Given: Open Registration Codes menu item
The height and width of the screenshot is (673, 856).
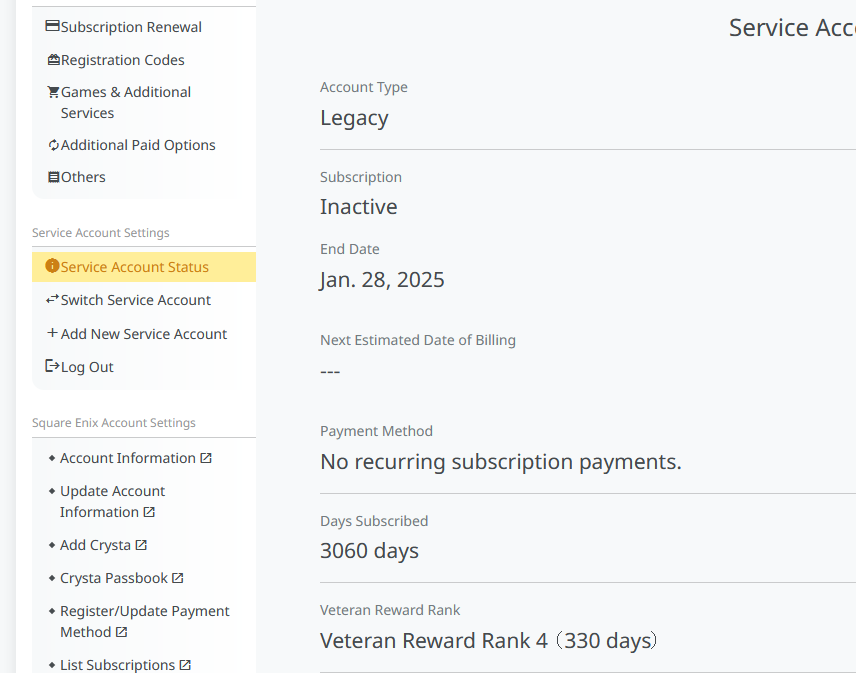Looking at the screenshot, I should point(122,60).
